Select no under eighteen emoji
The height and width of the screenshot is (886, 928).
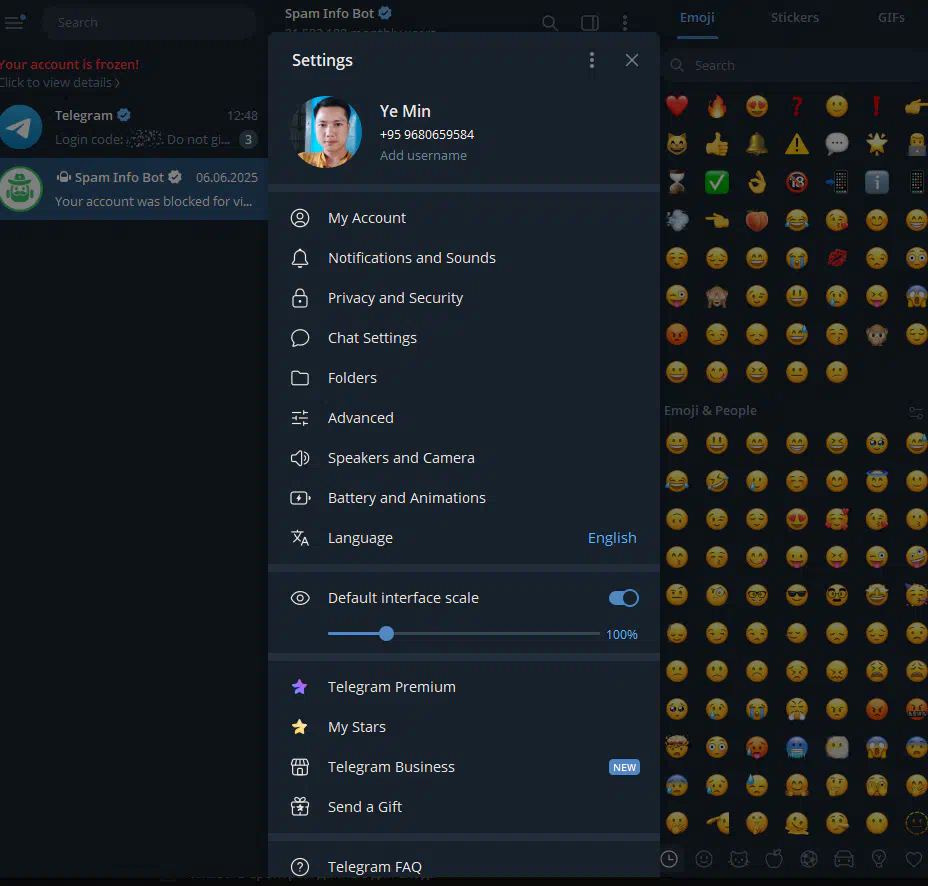tap(797, 182)
